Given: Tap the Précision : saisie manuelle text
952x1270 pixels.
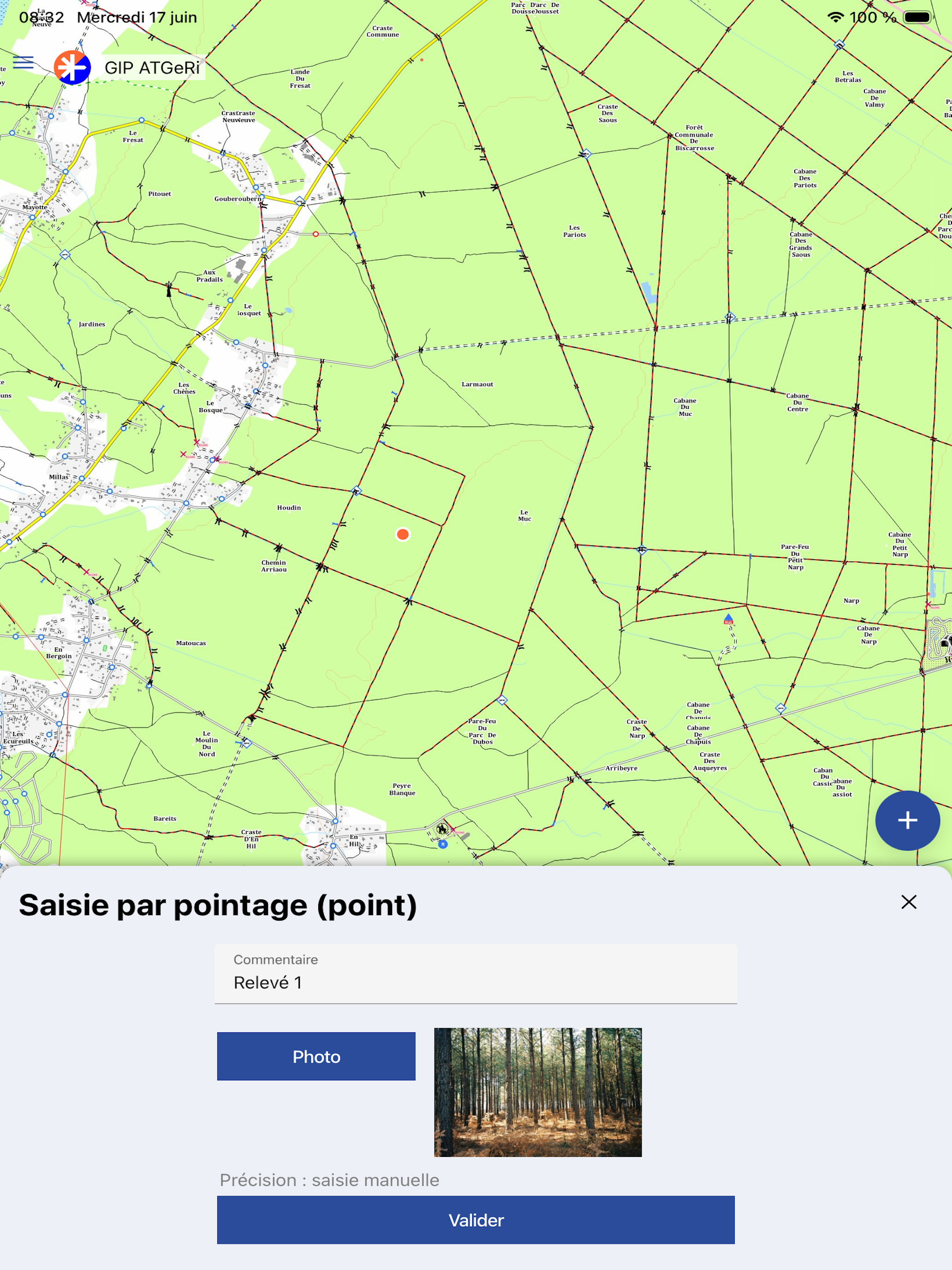Looking at the screenshot, I should pyautogui.click(x=329, y=1180).
